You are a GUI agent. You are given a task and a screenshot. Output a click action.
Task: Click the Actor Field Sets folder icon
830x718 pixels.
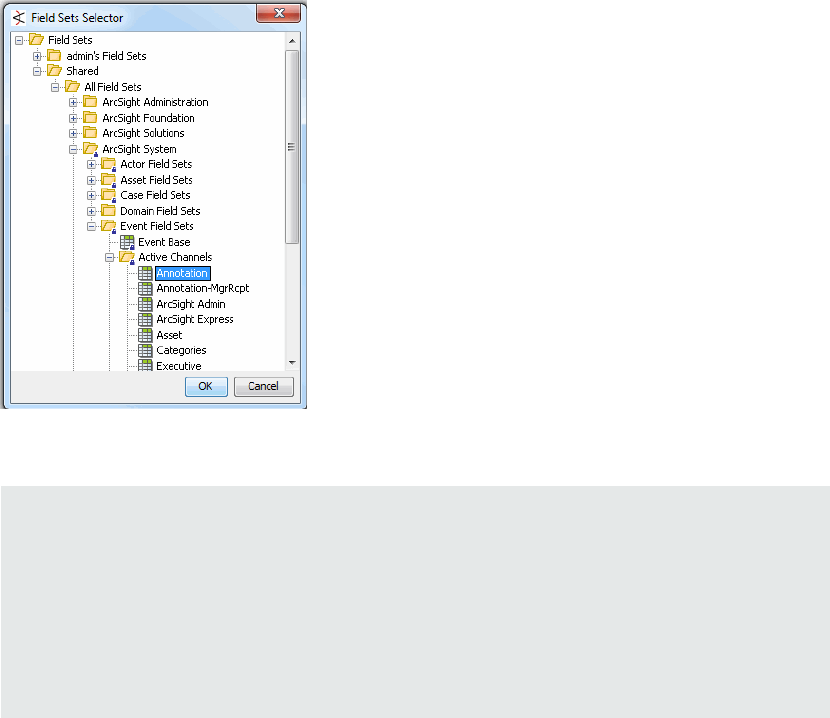click(109, 165)
